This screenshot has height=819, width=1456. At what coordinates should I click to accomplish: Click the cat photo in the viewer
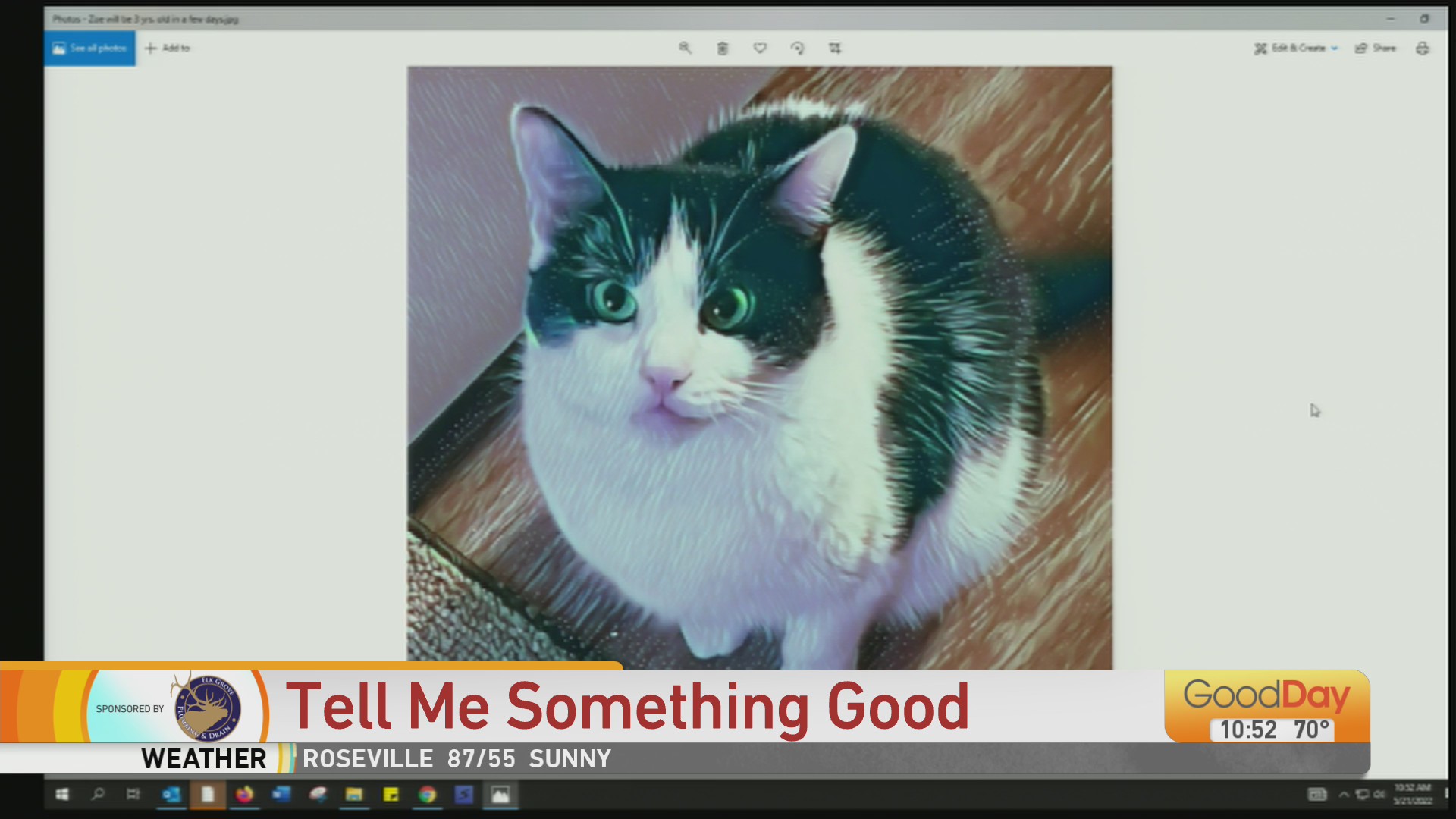coord(760,368)
